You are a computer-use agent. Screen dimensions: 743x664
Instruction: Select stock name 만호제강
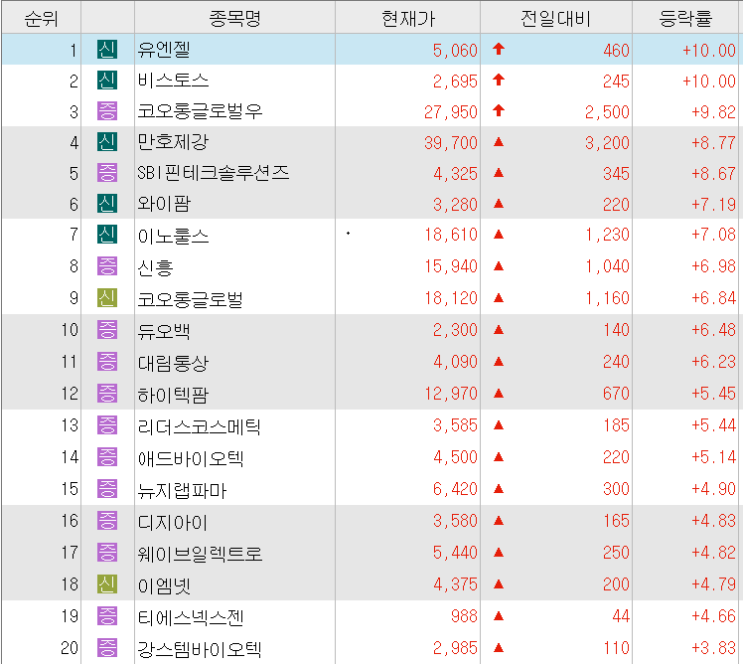click(x=173, y=142)
